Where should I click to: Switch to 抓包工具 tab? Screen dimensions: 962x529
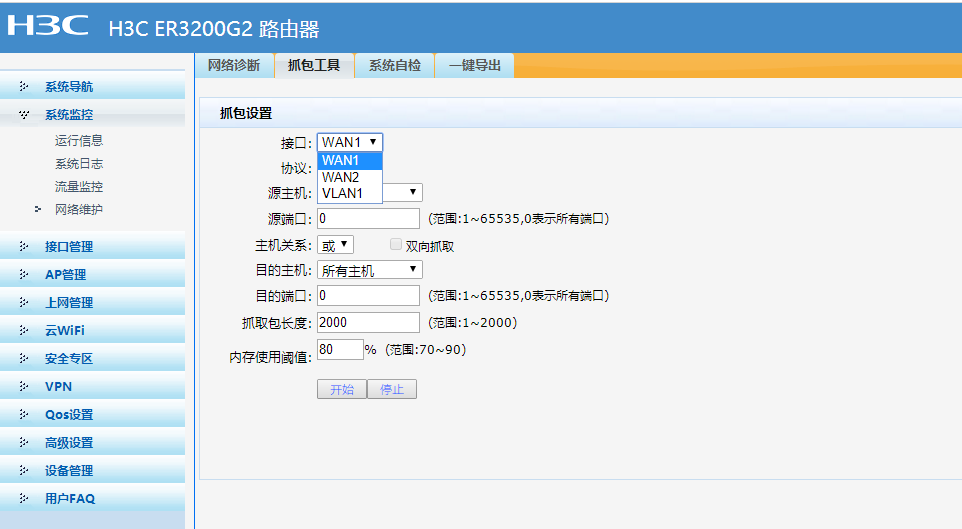[314, 65]
